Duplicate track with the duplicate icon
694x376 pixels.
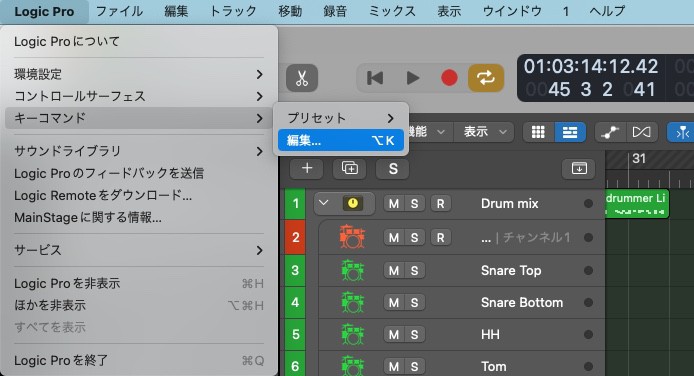[350, 169]
